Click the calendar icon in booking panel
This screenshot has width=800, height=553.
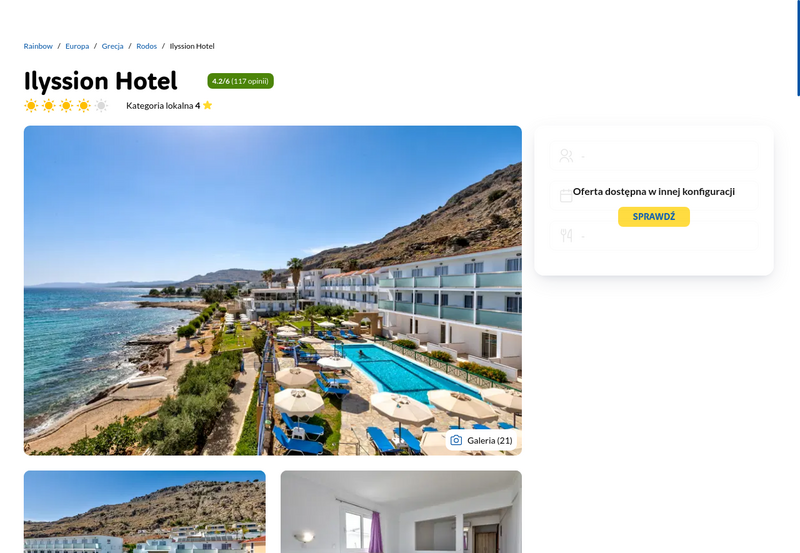[x=566, y=195]
